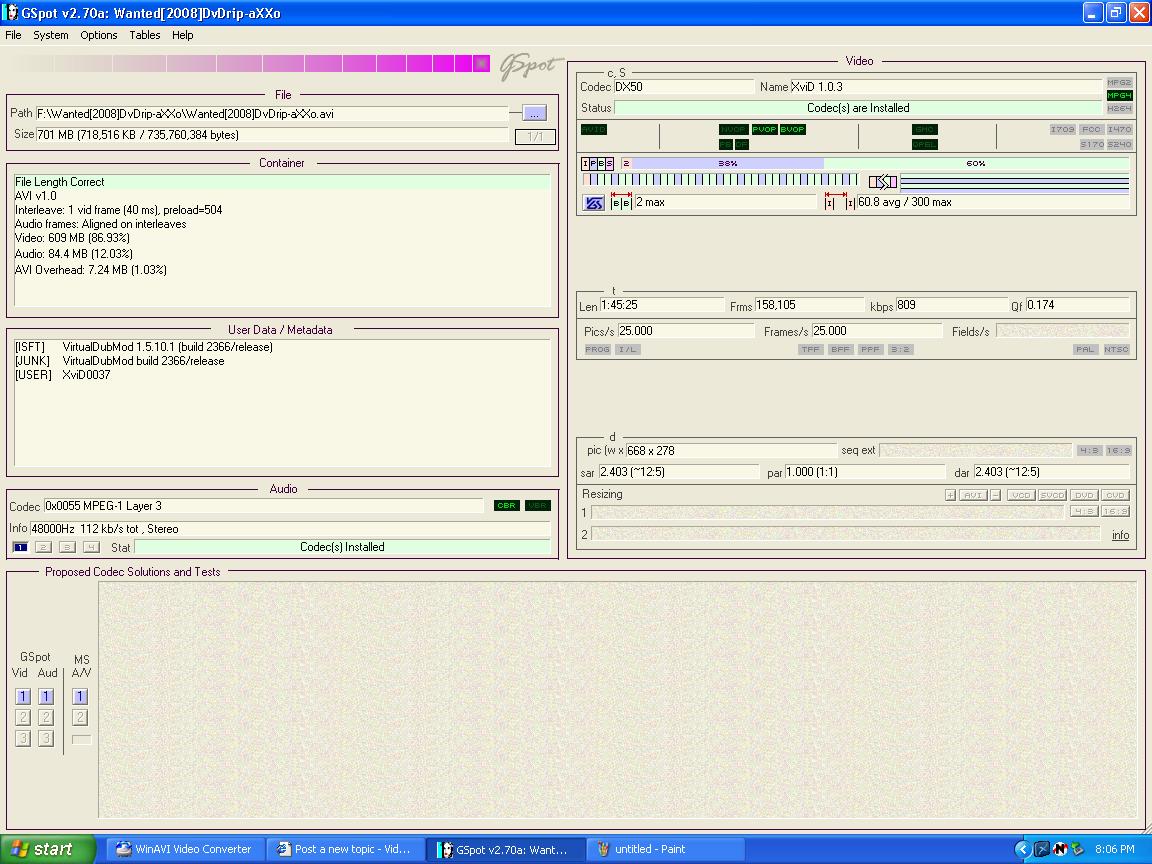1152x864 pixels.
Task: Click the Resizing plus button
Action: coord(950,495)
